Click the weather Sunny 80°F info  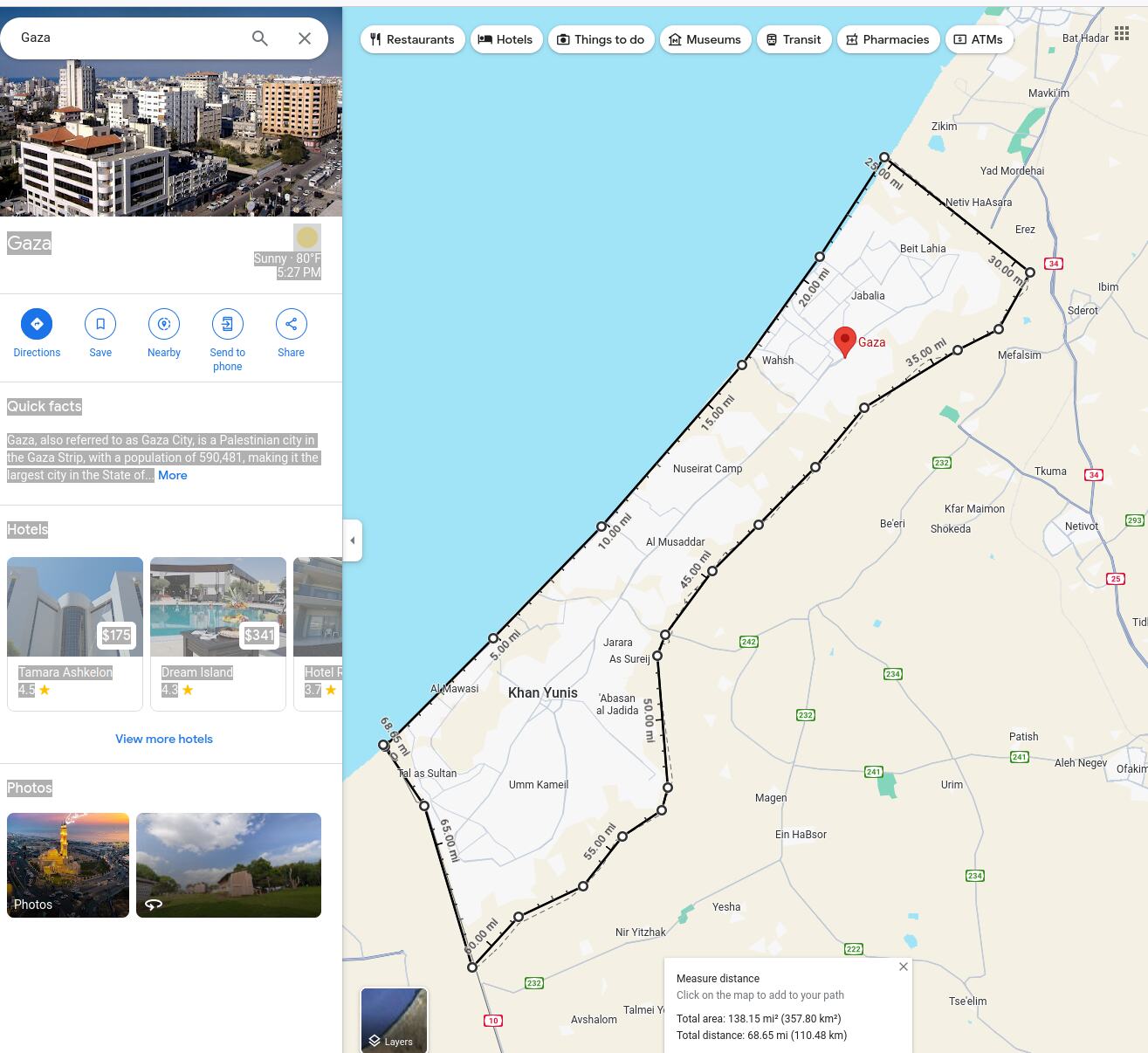pos(287,258)
